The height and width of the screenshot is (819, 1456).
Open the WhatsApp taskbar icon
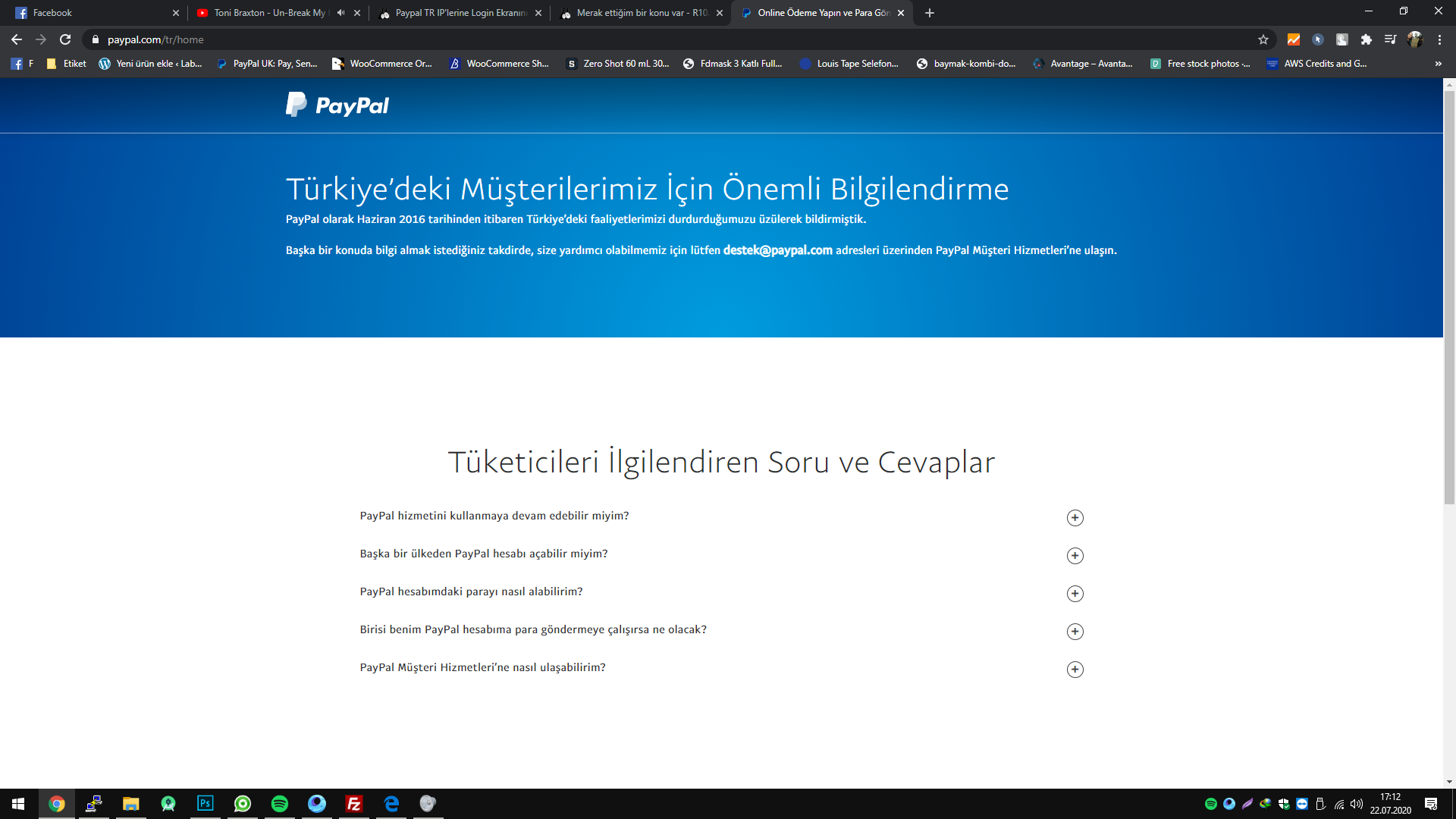tap(243, 803)
